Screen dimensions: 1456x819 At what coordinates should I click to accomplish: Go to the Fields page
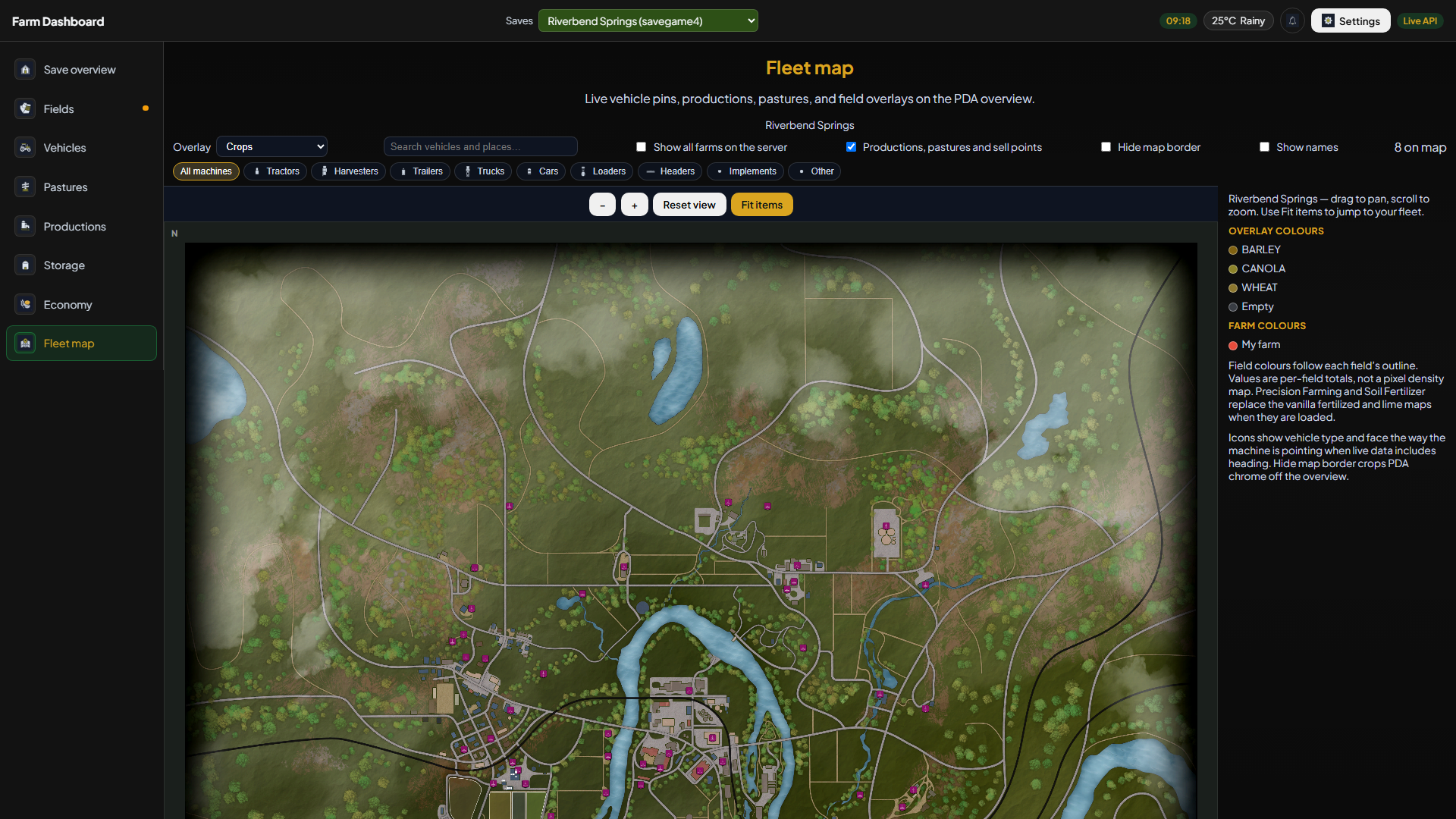pos(82,109)
